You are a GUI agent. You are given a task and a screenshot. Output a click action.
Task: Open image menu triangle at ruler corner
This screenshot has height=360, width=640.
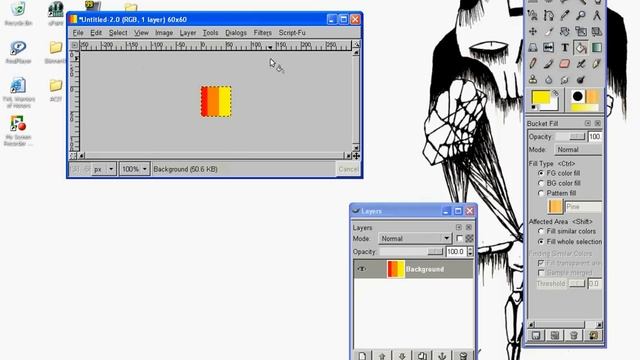tap(74, 45)
